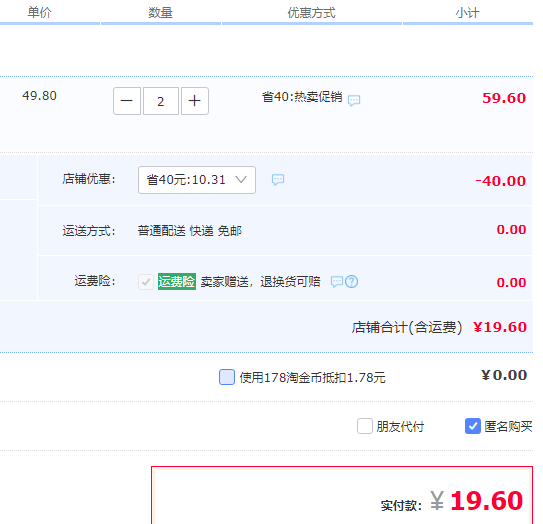This screenshot has width=543, height=524.
Task: Check the 朋友代付 checkbox
Action: tap(365, 426)
